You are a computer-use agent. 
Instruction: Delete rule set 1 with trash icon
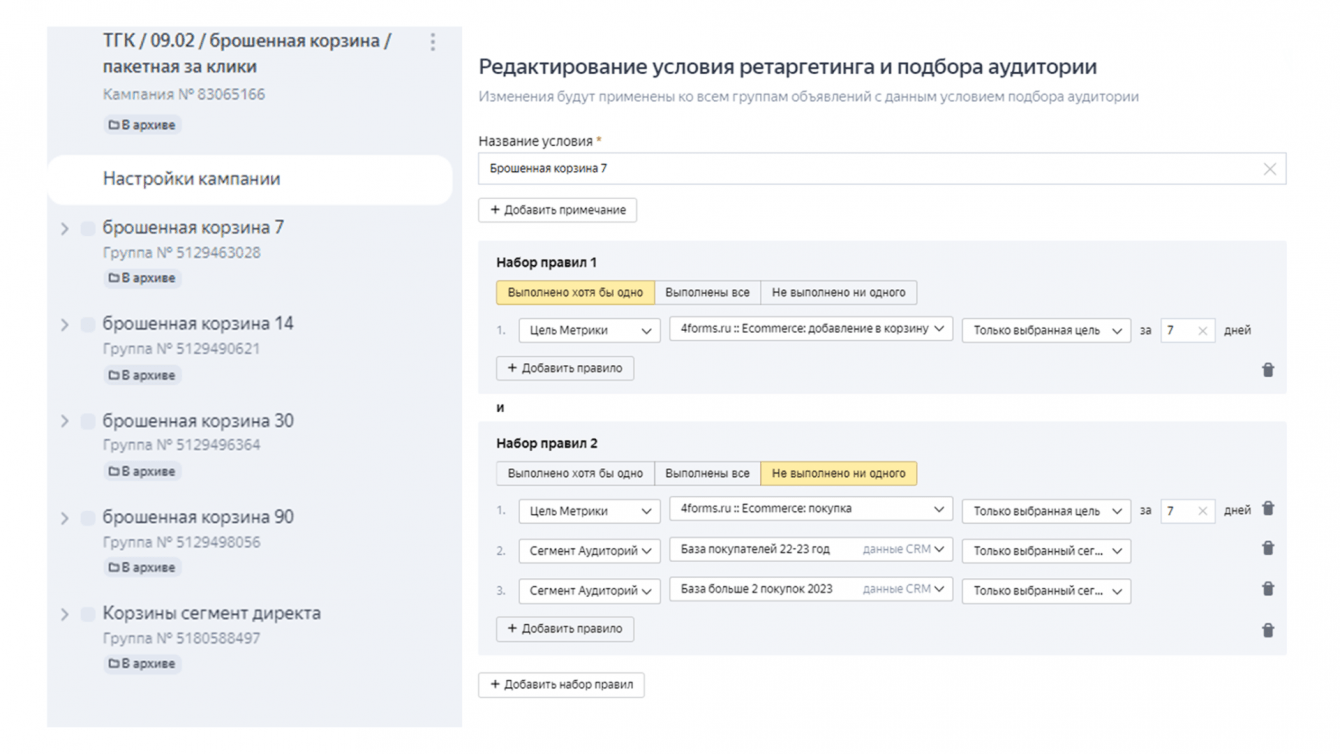click(x=1268, y=370)
